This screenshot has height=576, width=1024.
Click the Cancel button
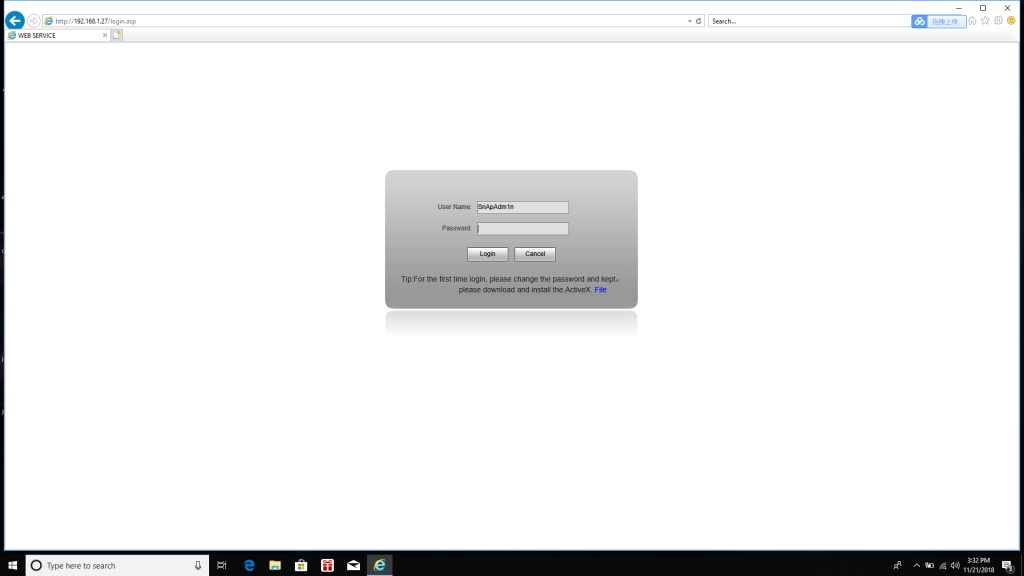(x=535, y=254)
